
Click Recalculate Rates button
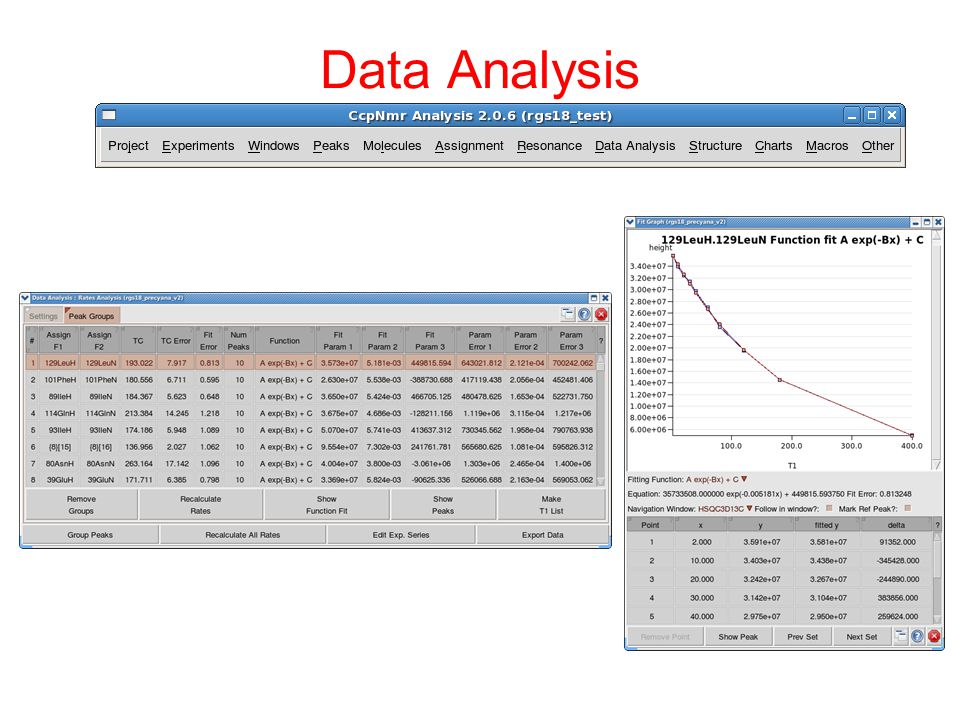(200, 505)
